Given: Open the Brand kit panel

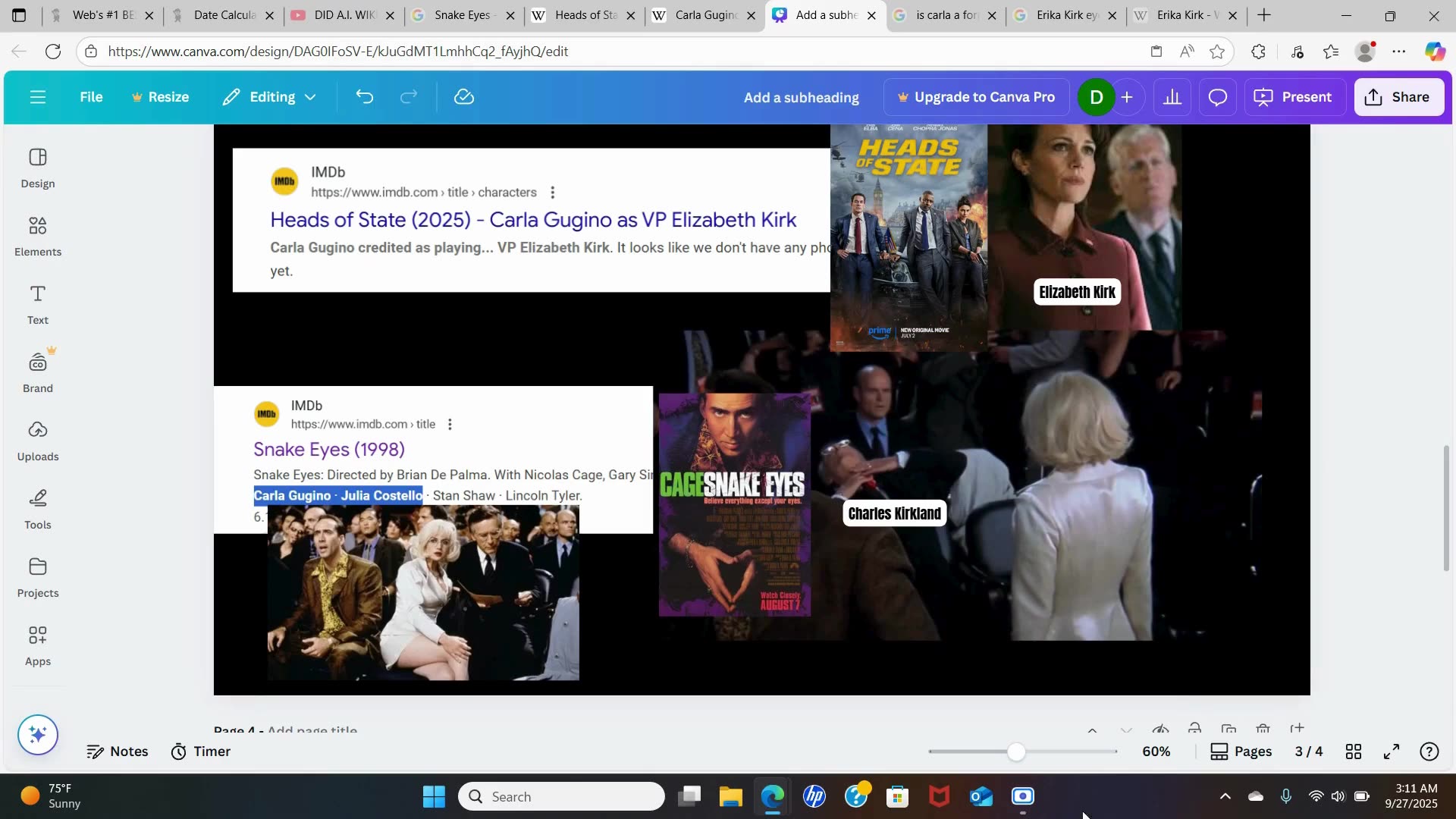Looking at the screenshot, I should pos(38,372).
